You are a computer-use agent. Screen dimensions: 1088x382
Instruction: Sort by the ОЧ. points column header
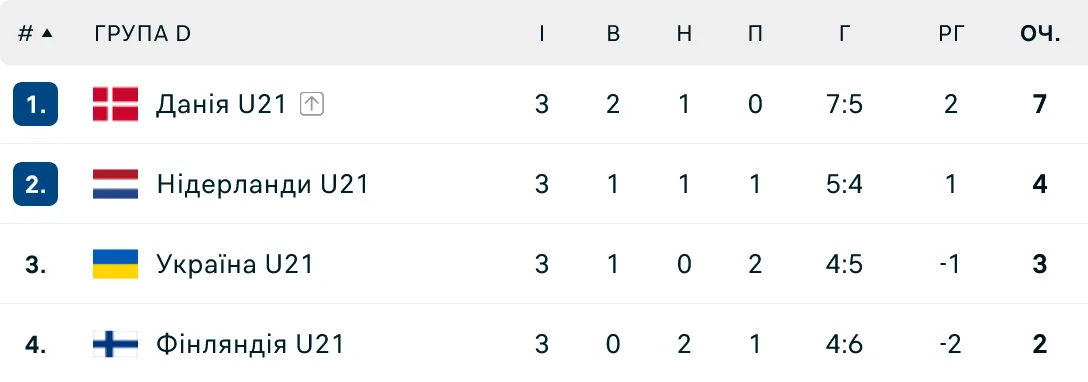tap(1039, 33)
